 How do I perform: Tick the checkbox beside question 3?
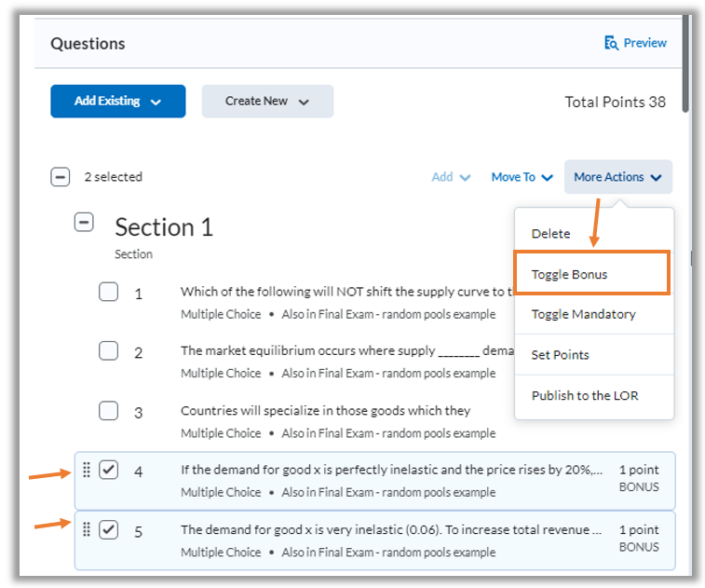pyautogui.click(x=109, y=410)
